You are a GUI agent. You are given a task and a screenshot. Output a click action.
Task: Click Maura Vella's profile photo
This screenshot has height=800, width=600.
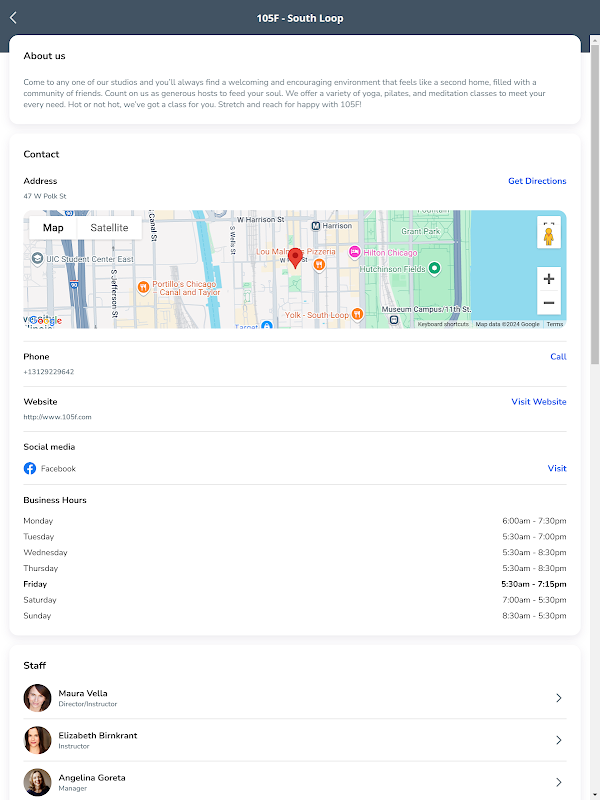pos(37,697)
